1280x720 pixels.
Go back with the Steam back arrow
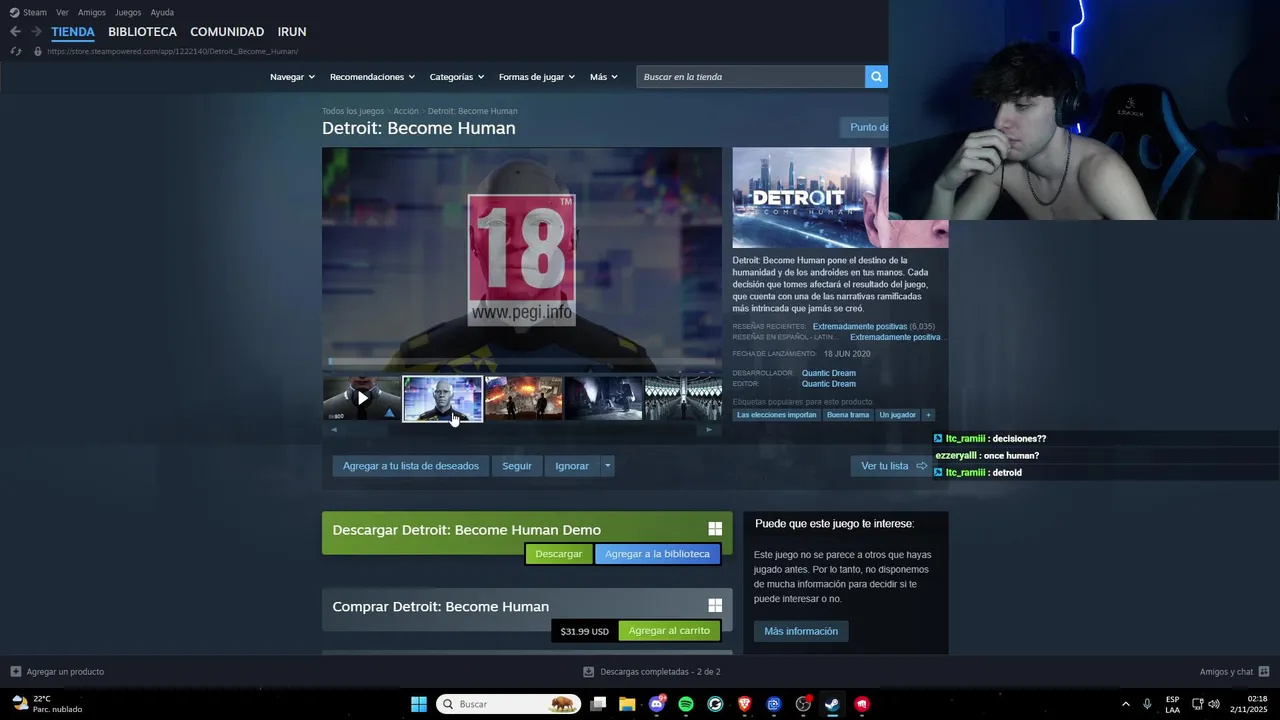[15, 32]
